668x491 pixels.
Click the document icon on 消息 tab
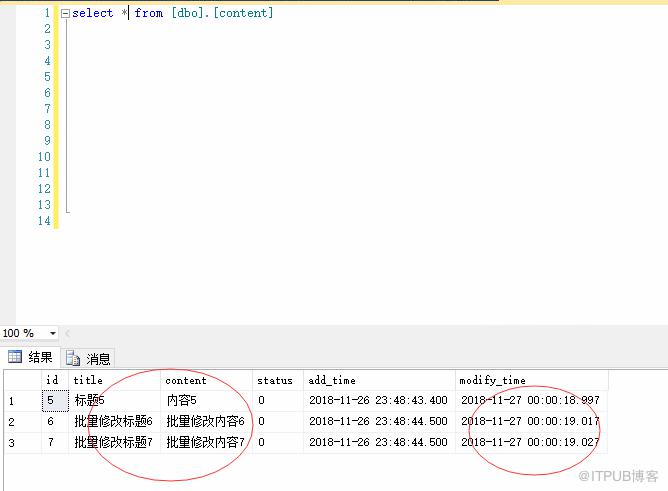point(73,359)
